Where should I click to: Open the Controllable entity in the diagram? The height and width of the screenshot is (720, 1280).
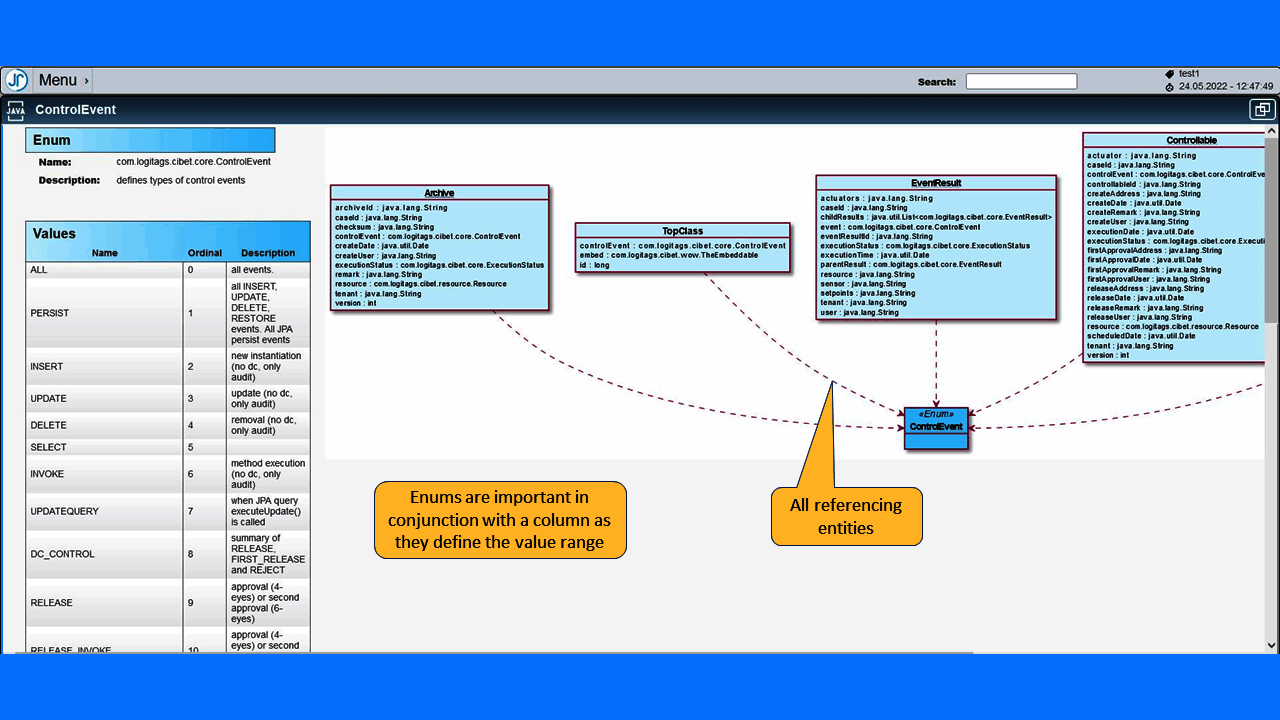(x=1190, y=141)
